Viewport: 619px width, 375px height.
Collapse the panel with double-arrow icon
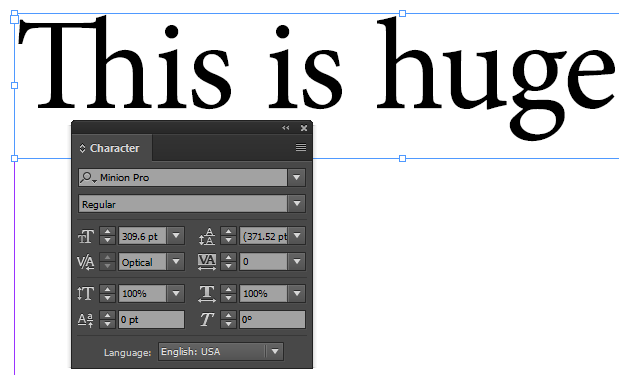click(286, 128)
